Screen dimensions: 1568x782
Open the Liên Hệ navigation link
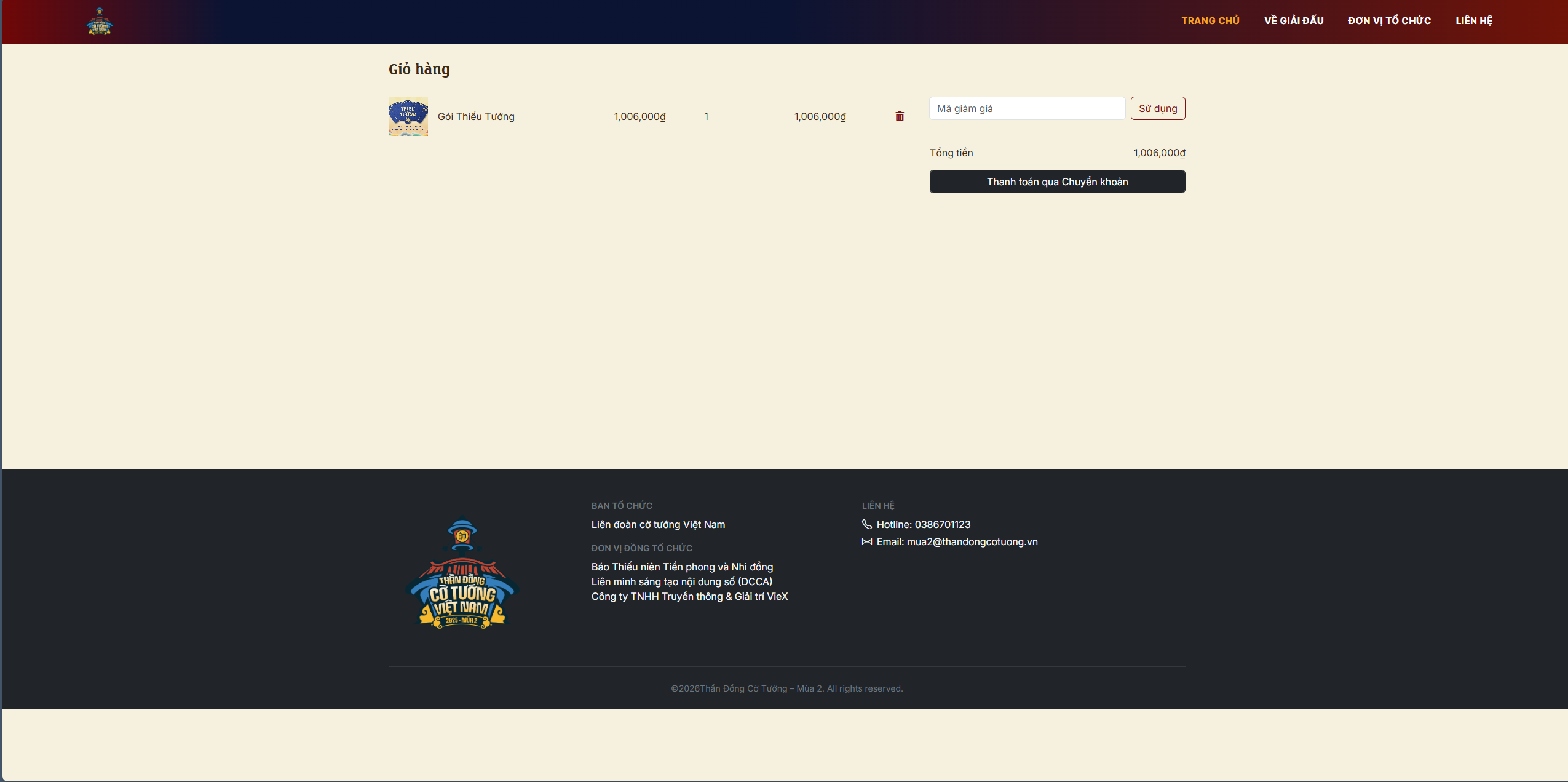coord(1474,21)
